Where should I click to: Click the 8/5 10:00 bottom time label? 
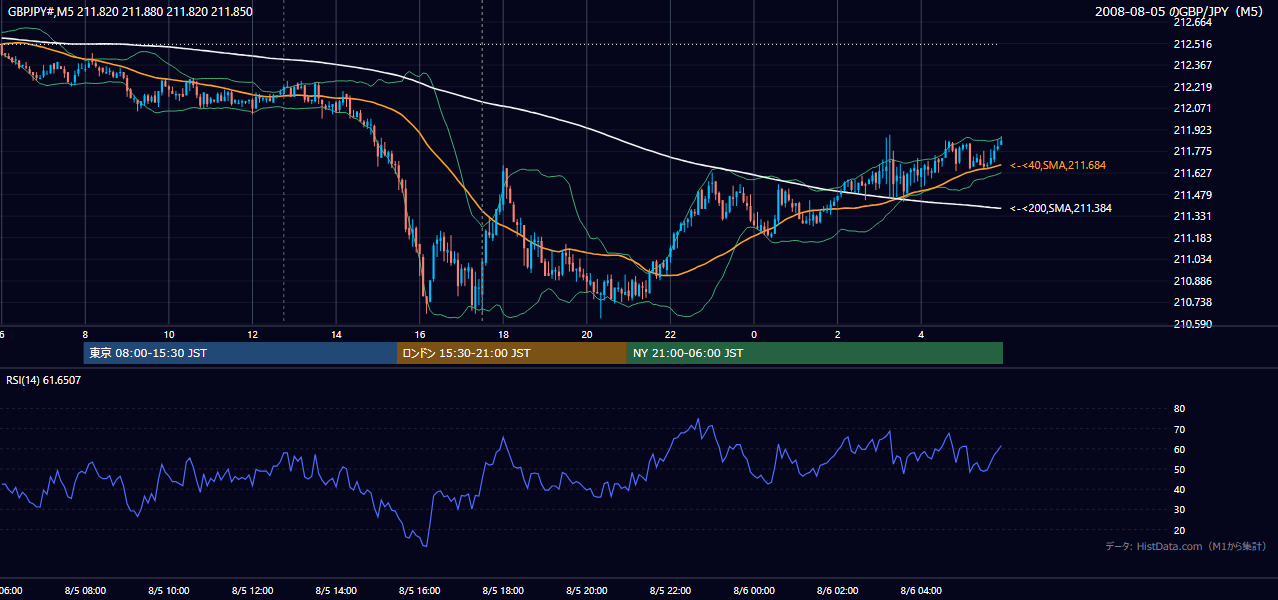[x=169, y=590]
